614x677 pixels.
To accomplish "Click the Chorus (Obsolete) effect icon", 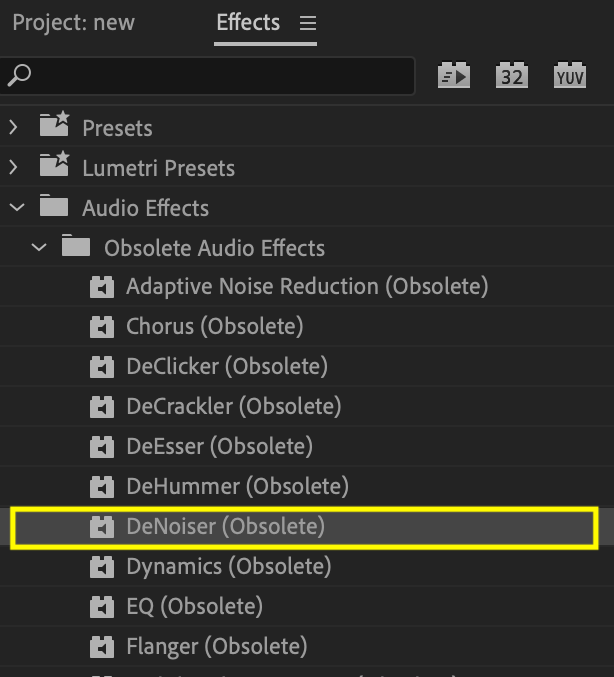I will click(102, 327).
